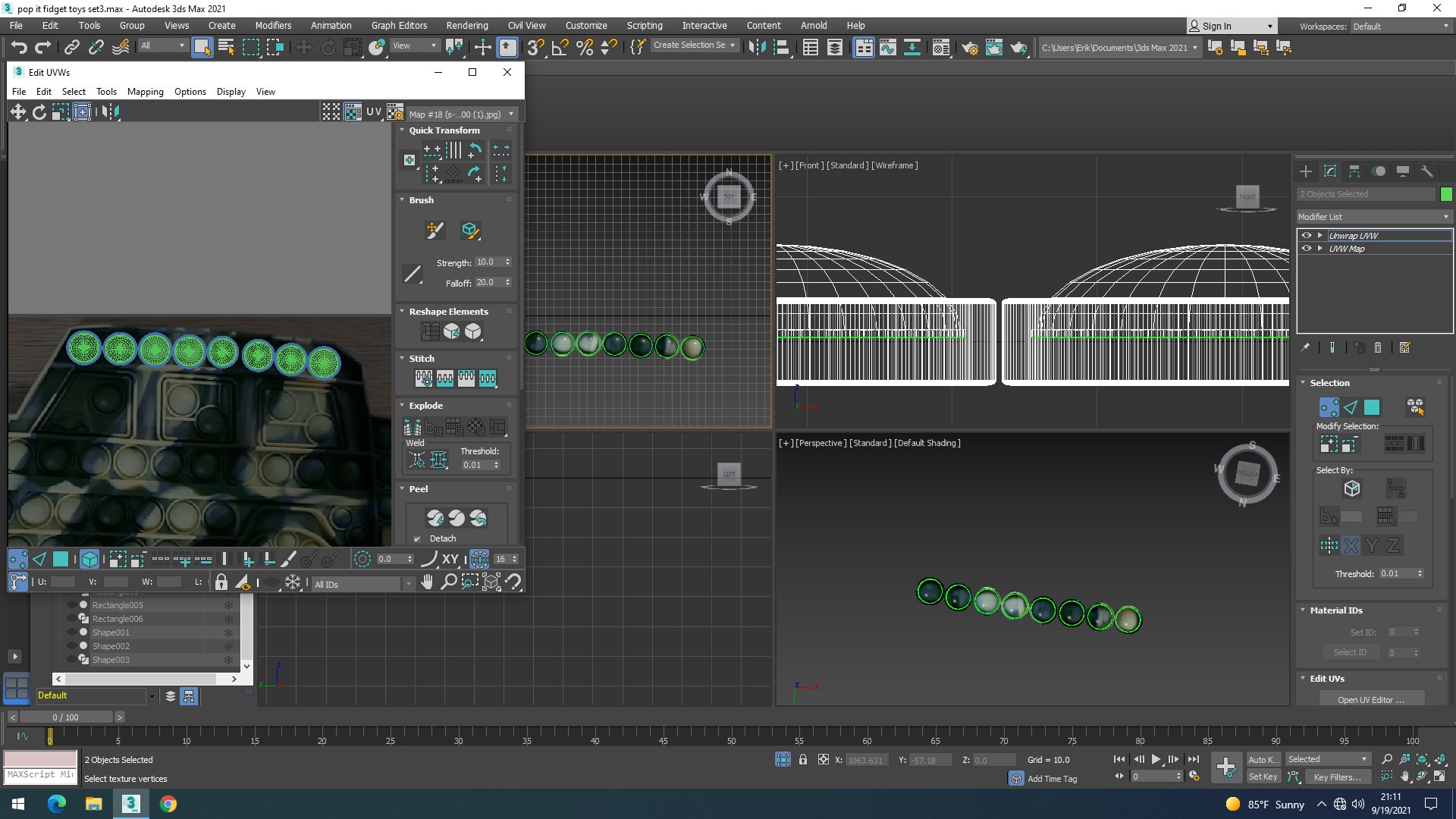Open the Utilities command panel tab
Image resolution: width=1456 pixels, height=819 pixels.
click(1426, 171)
